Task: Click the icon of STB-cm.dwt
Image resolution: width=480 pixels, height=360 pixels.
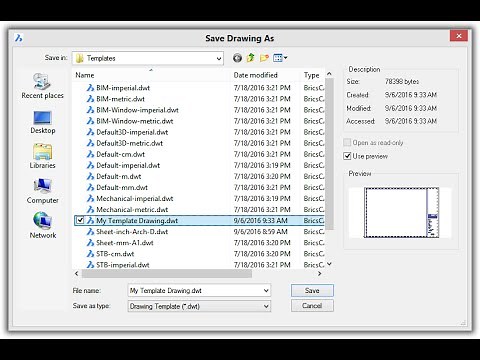Action: (x=90, y=254)
